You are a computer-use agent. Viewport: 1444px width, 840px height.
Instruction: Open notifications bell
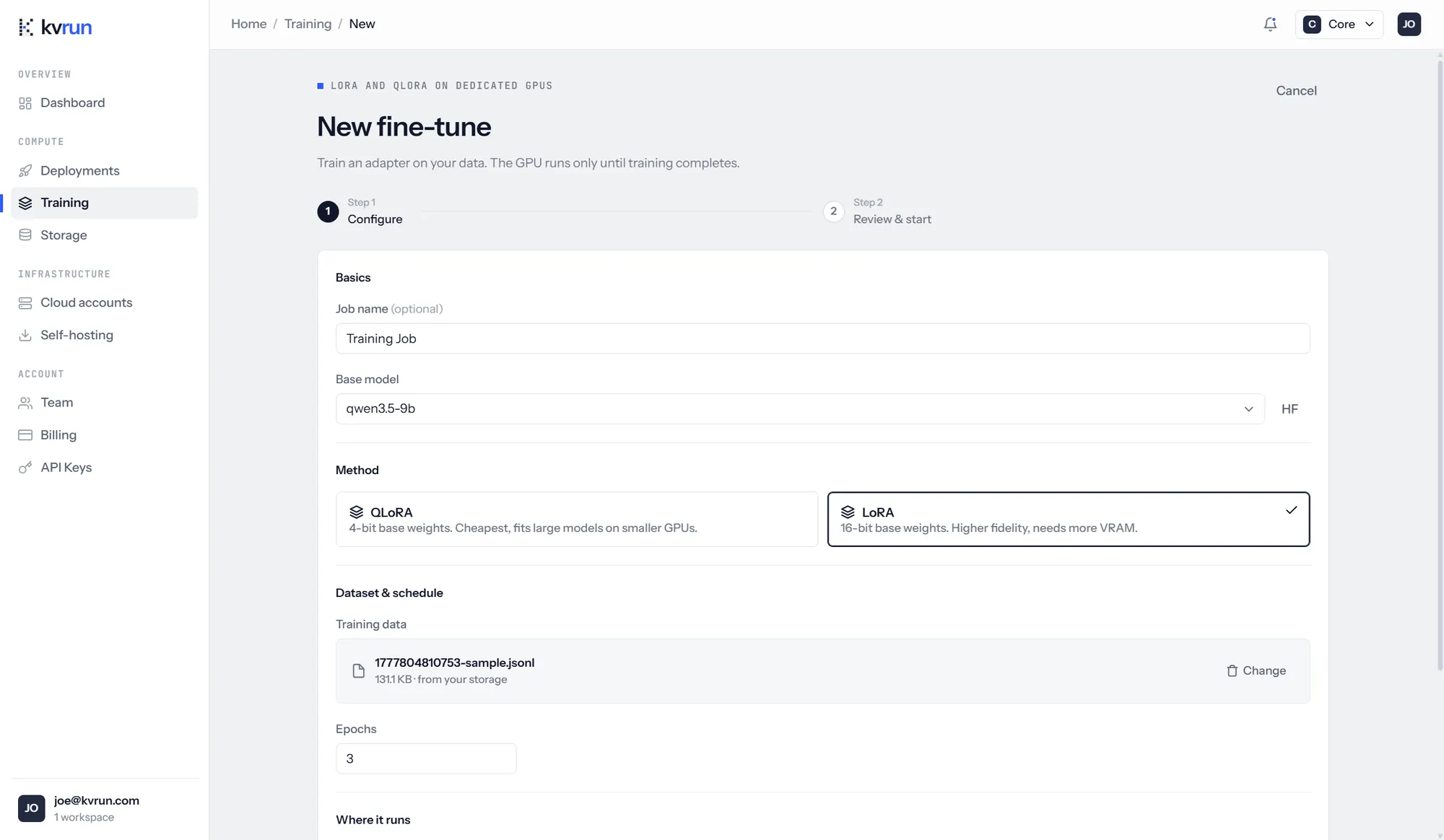[x=1270, y=25]
